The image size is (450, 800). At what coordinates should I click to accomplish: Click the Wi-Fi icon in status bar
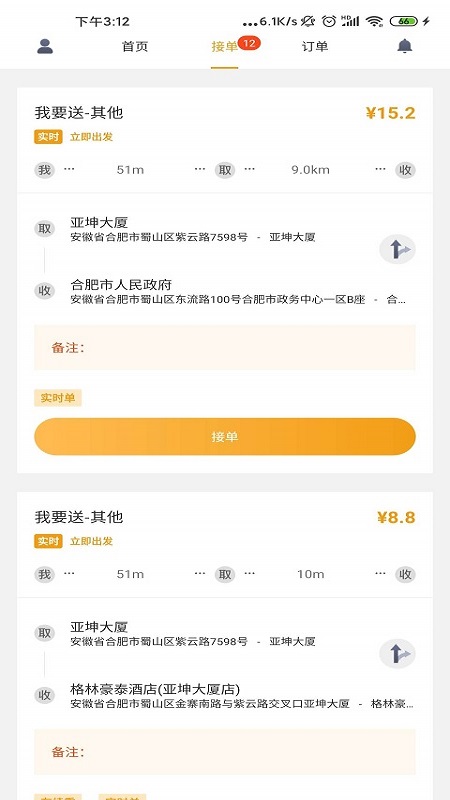(374, 21)
